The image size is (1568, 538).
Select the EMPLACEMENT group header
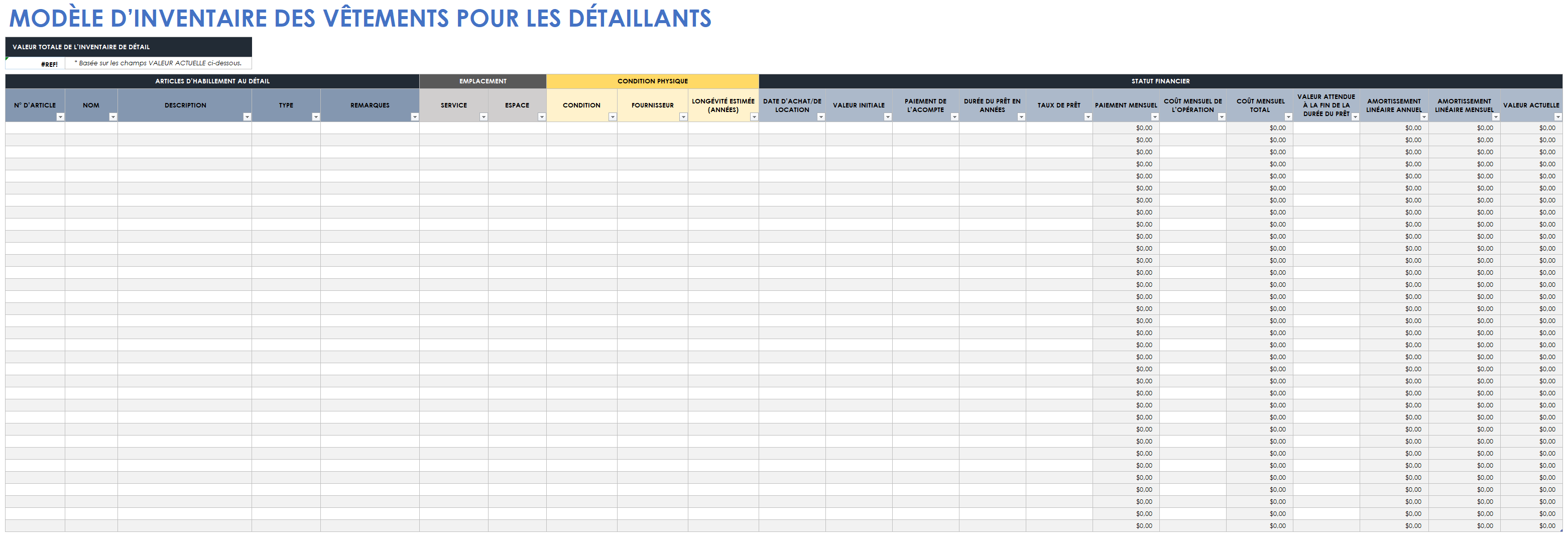pyautogui.click(x=483, y=81)
